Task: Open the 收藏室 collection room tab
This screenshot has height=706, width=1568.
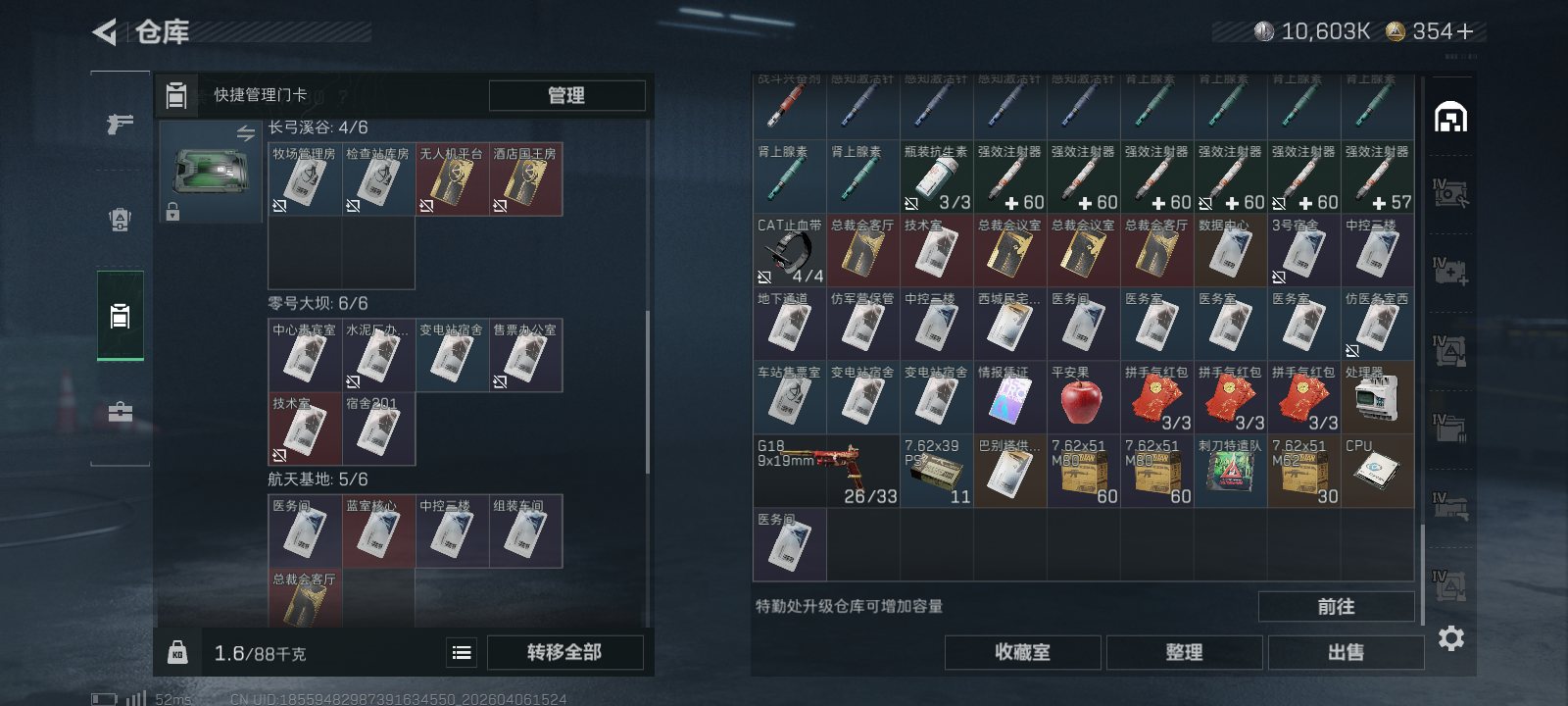Action: tap(1022, 652)
